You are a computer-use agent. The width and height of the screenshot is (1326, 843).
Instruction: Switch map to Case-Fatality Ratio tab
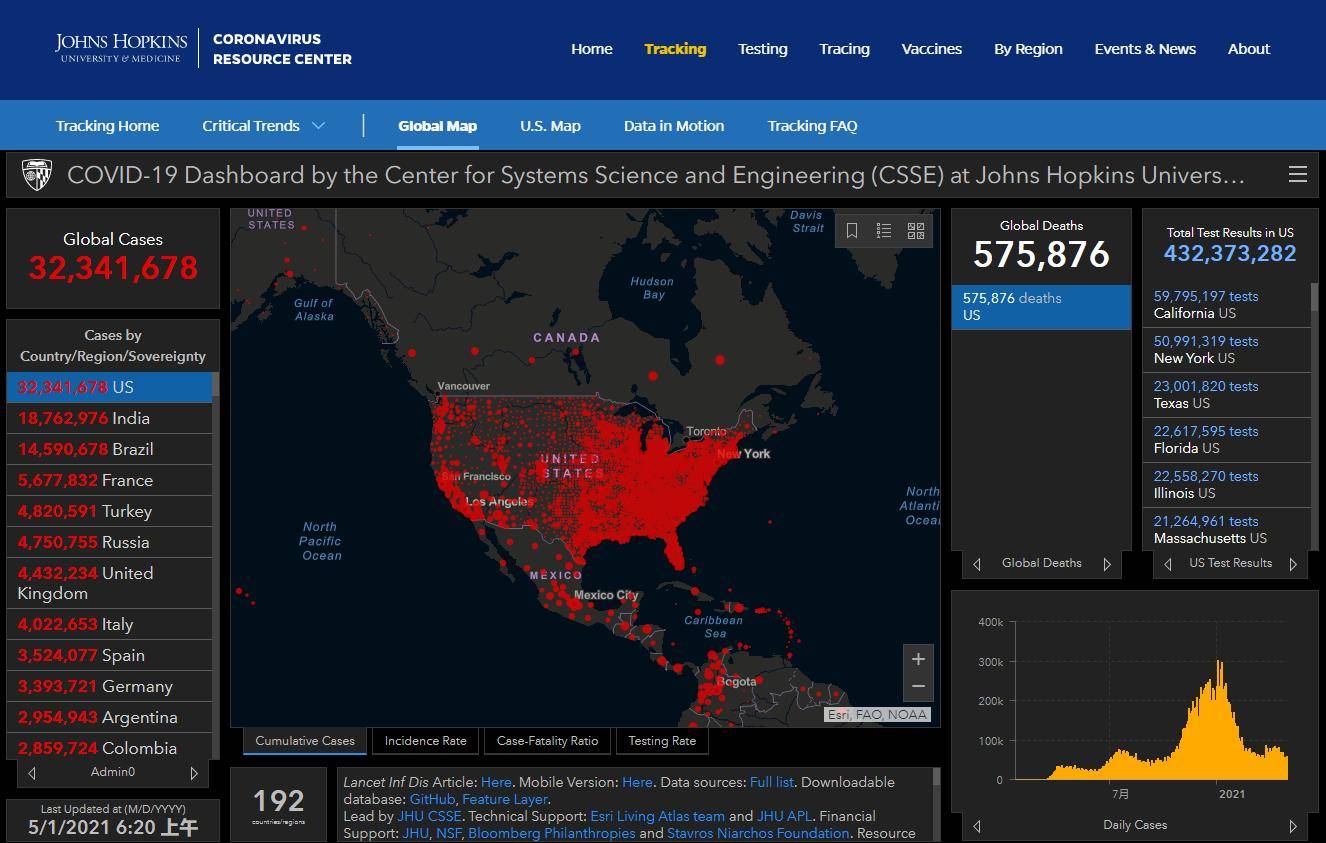click(x=547, y=741)
